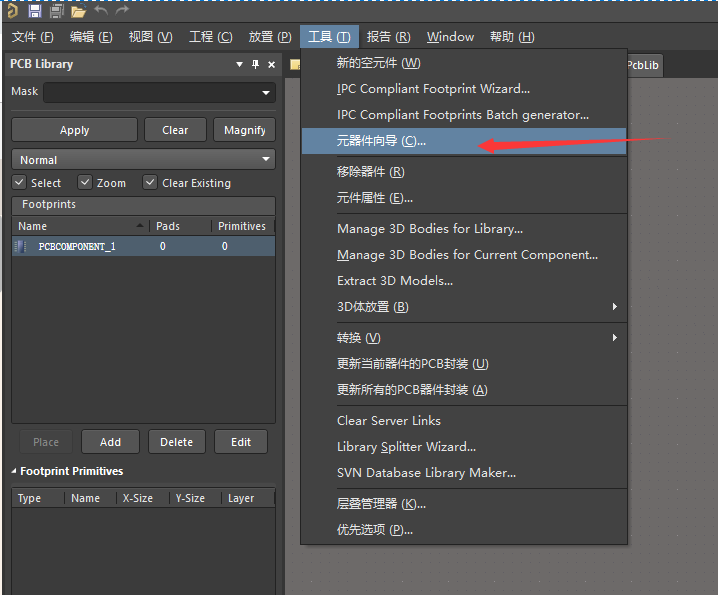Click the Layer column header
This screenshot has height=595, width=718.
pos(247,498)
